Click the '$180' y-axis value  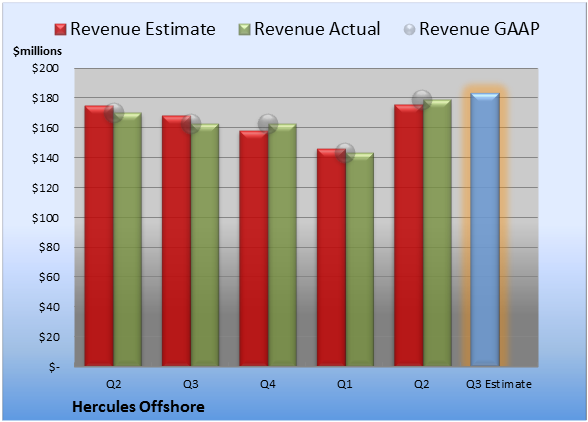(x=45, y=98)
